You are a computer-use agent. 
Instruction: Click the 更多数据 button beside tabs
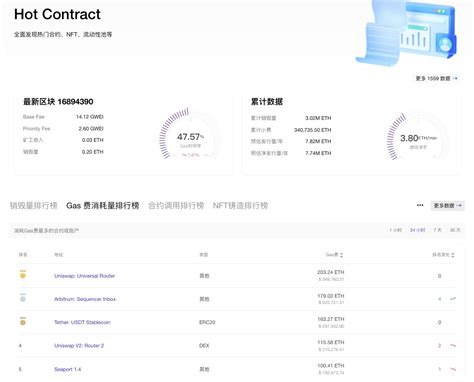447,206
